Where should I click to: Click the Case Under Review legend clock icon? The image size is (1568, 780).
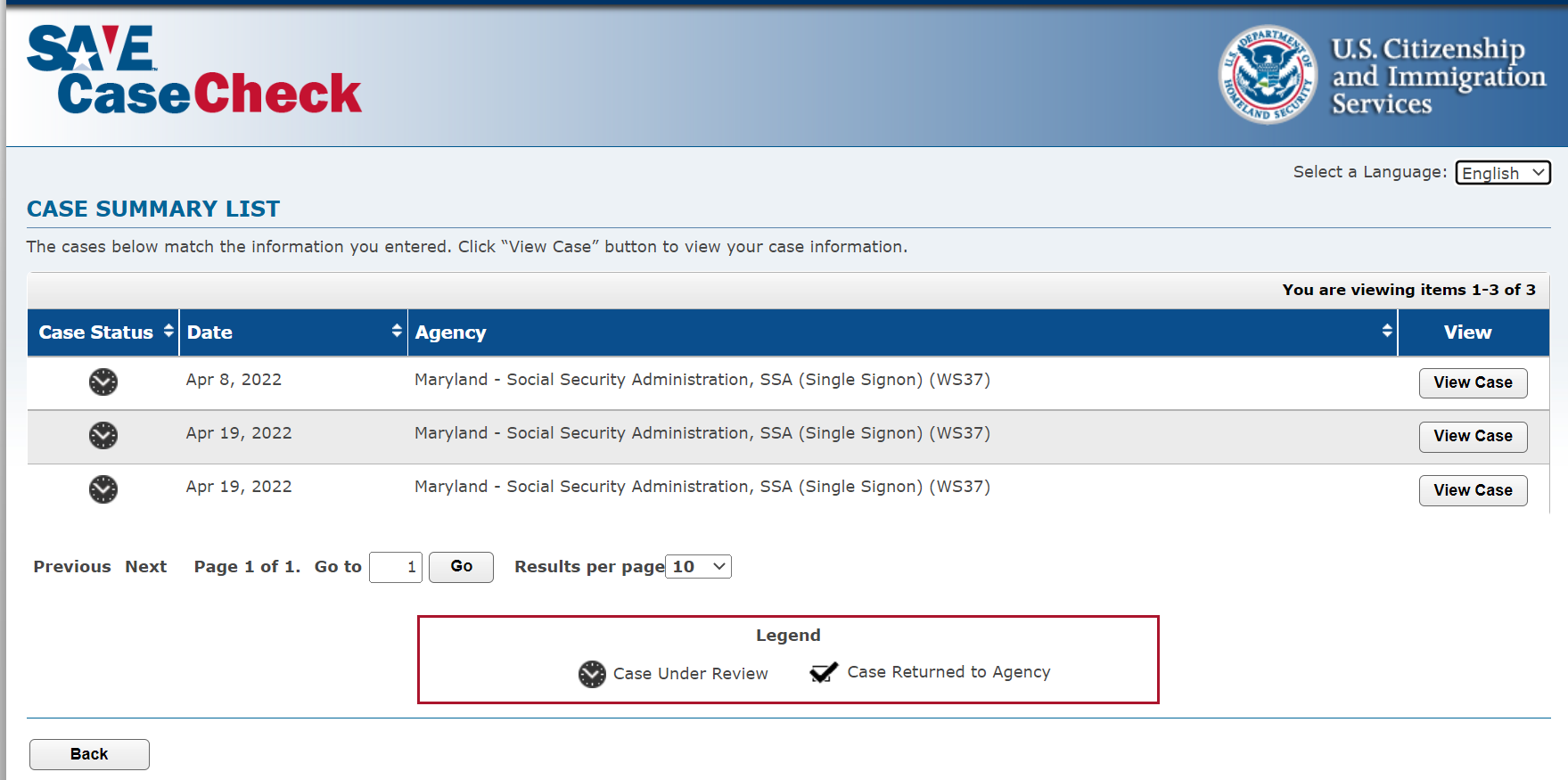coord(592,674)
